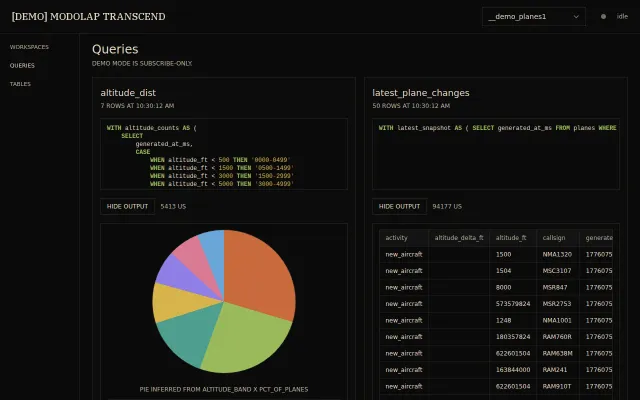This screenshot has width=640, height=400.
Task: Click the 50 ROWS AT 10:30:12 AM label
Action: tap(411, 106)
